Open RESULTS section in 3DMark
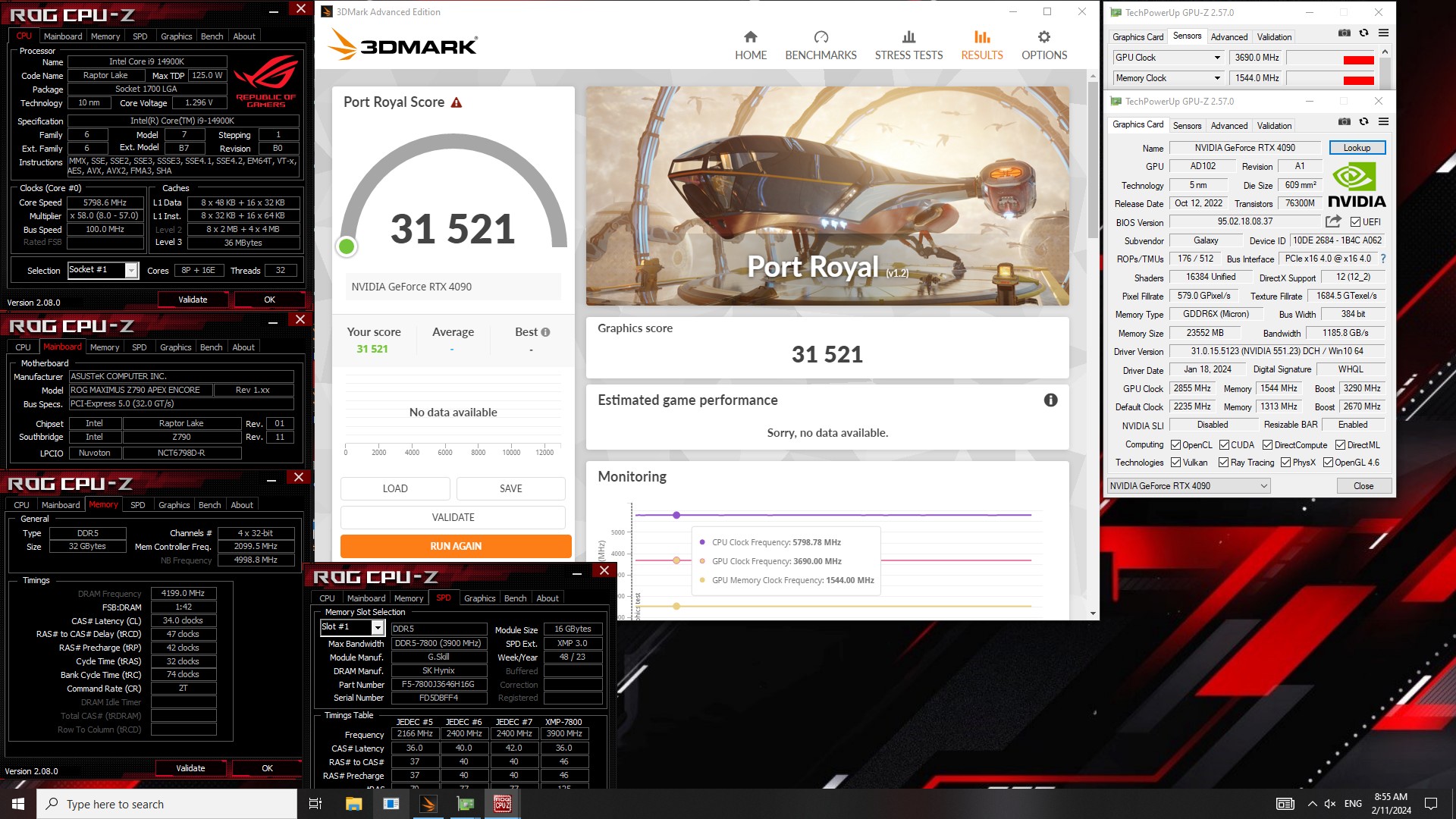 click(x=981, y=45)
